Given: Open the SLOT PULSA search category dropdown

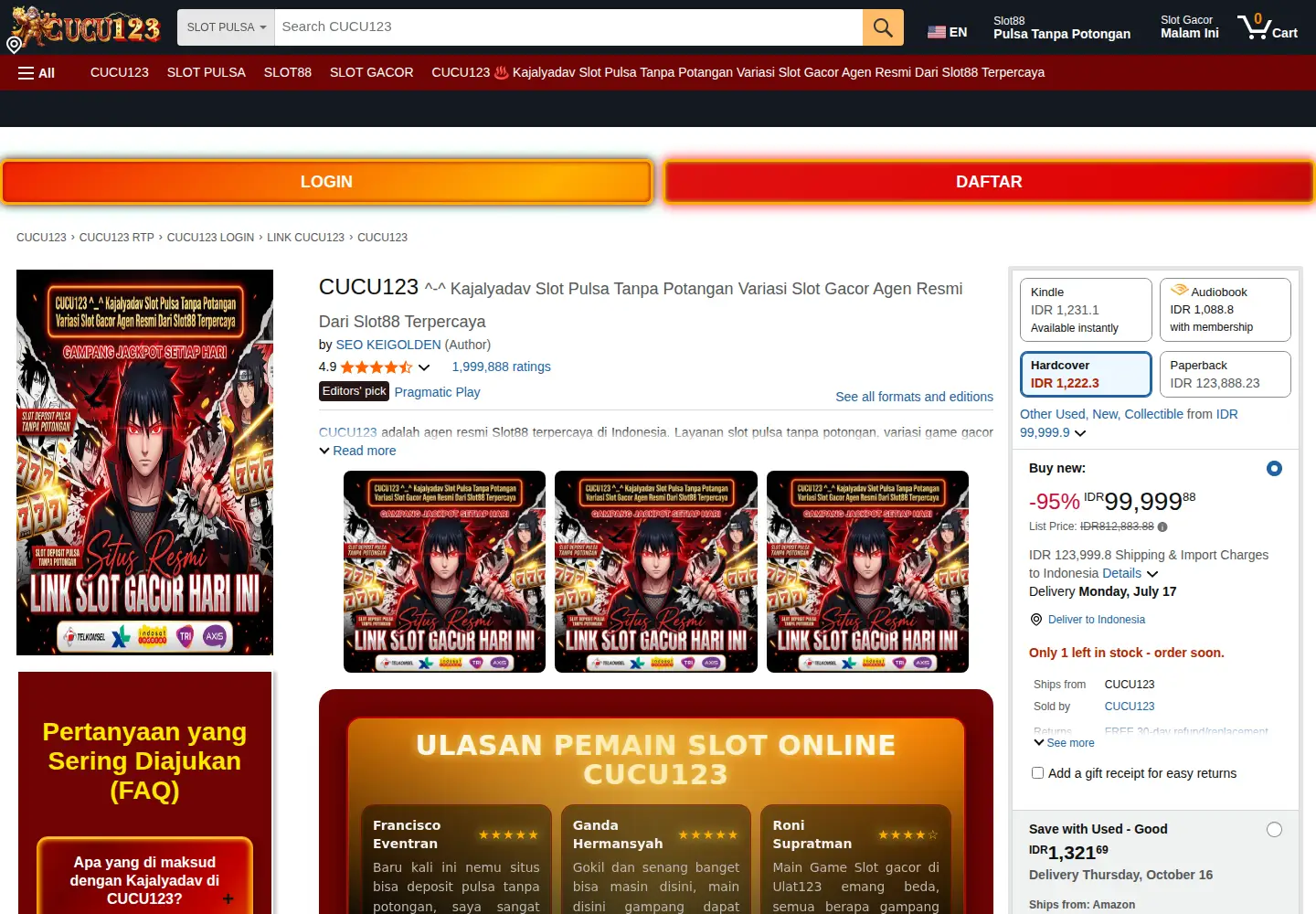Looking at the screenshot, I should pyautogui.click(x=226, y=27).
